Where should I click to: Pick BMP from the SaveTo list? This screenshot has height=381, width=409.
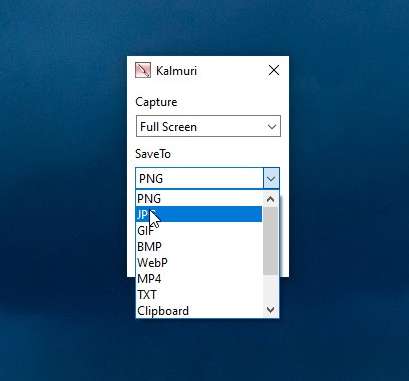point(199,246)
